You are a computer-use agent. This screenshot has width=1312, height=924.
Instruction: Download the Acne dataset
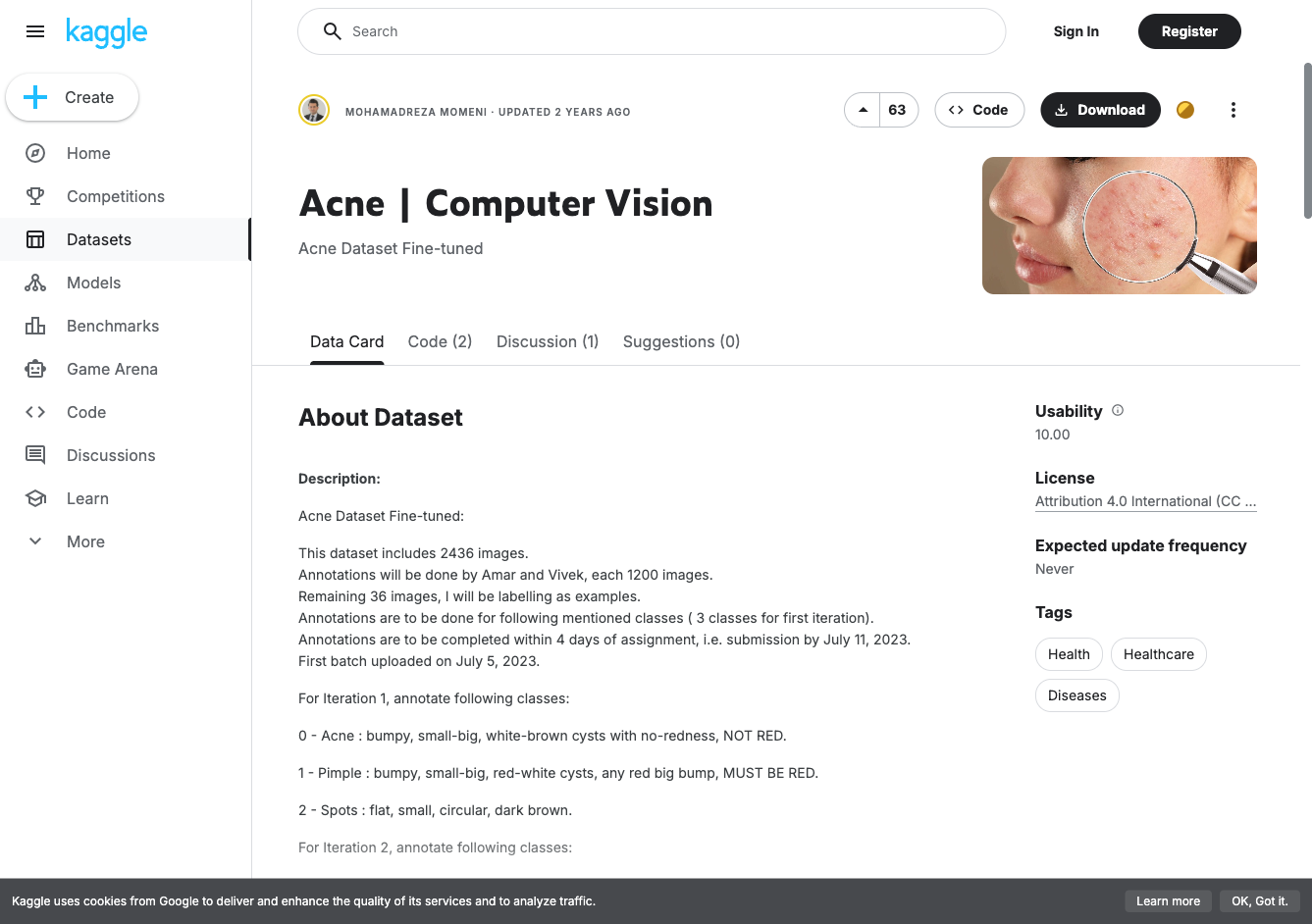coord(1100,110)
